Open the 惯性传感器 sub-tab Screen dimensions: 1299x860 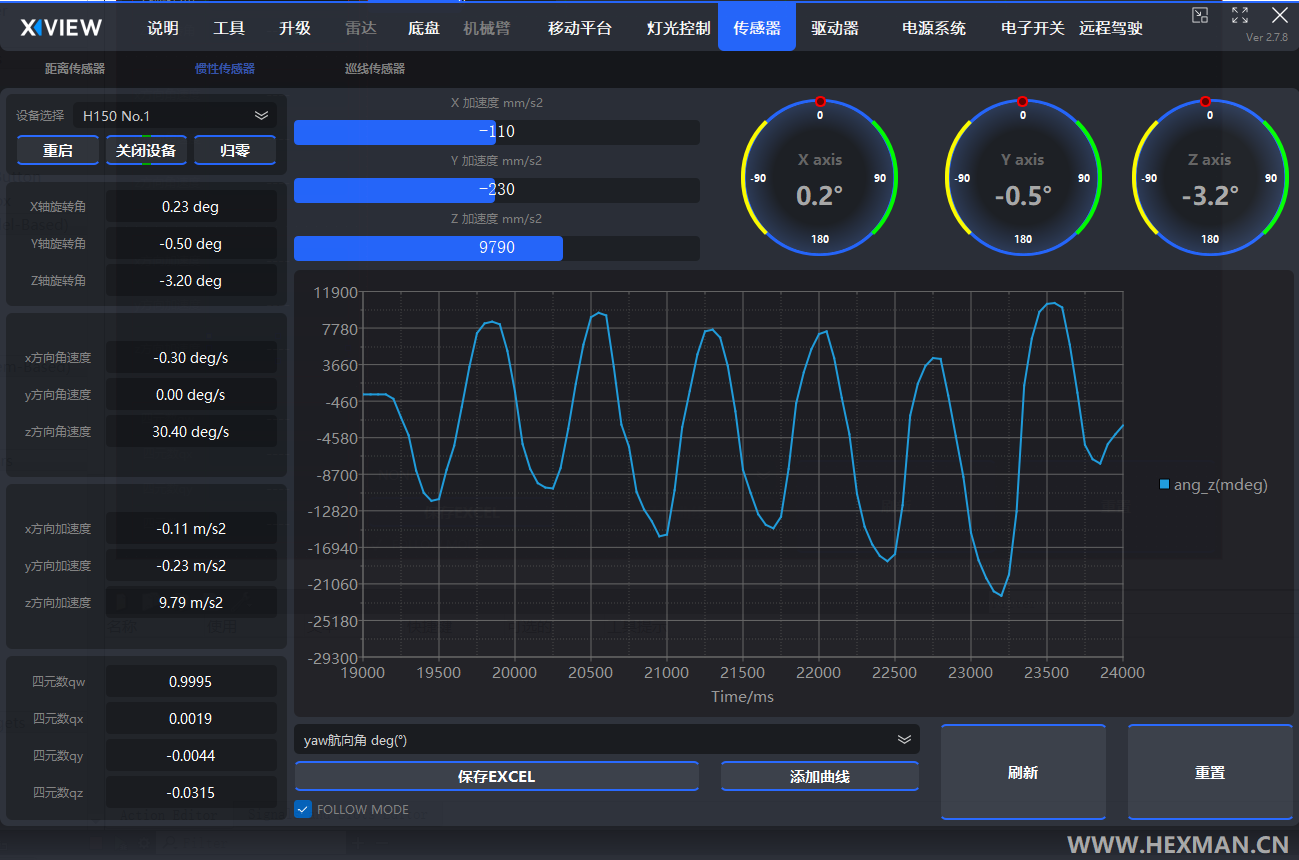tap(225, 69)
